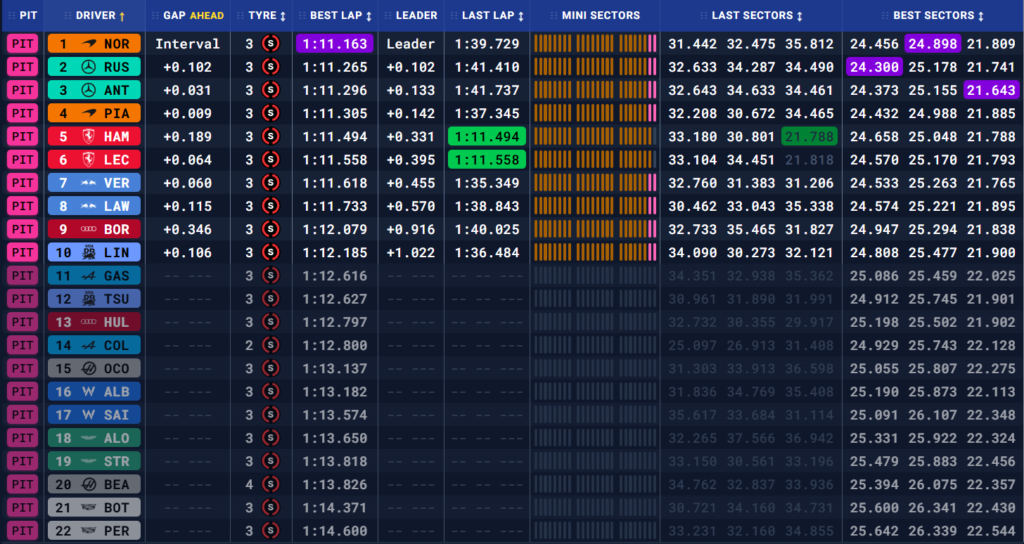Click green last lap 1:11.558
Image resolution: width=1024 pixels, height=544 pixels.
coord(487,160)
